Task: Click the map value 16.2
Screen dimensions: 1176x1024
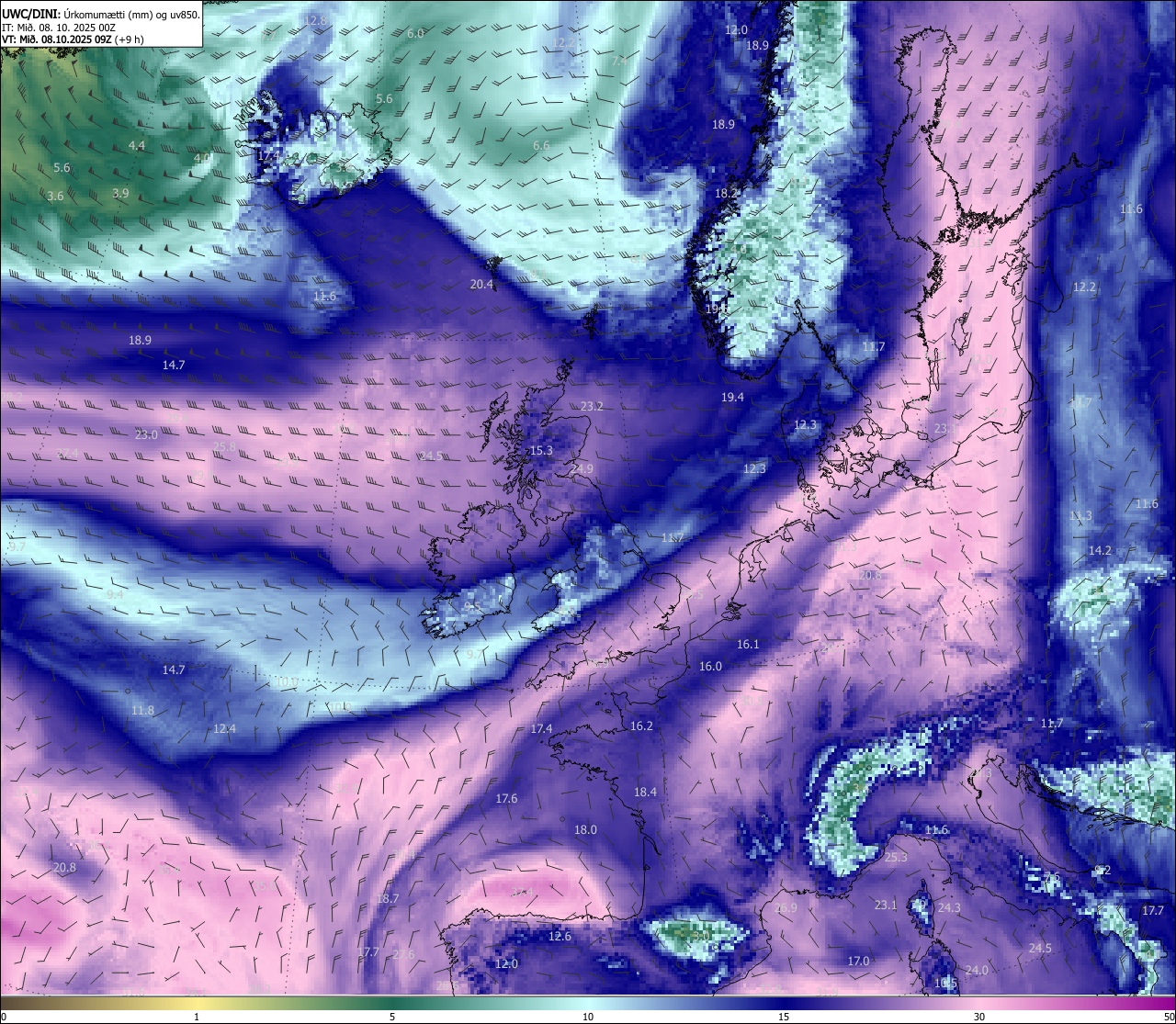Action: tap(641, 726)
